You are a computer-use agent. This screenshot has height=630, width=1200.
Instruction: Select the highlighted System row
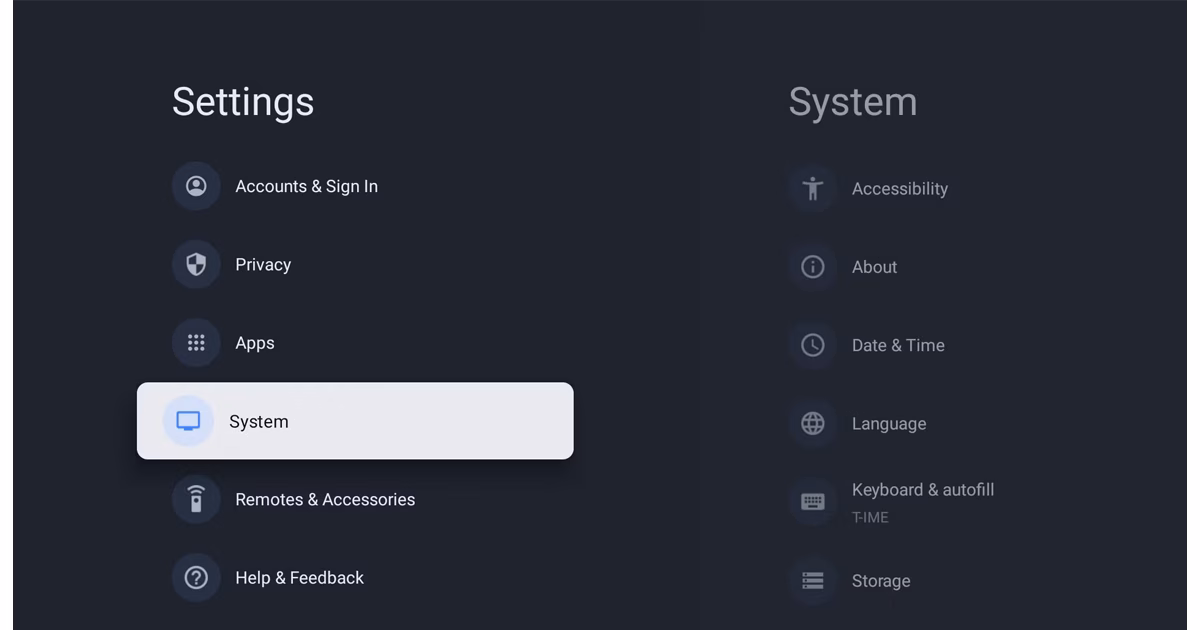tap(355, 421)
